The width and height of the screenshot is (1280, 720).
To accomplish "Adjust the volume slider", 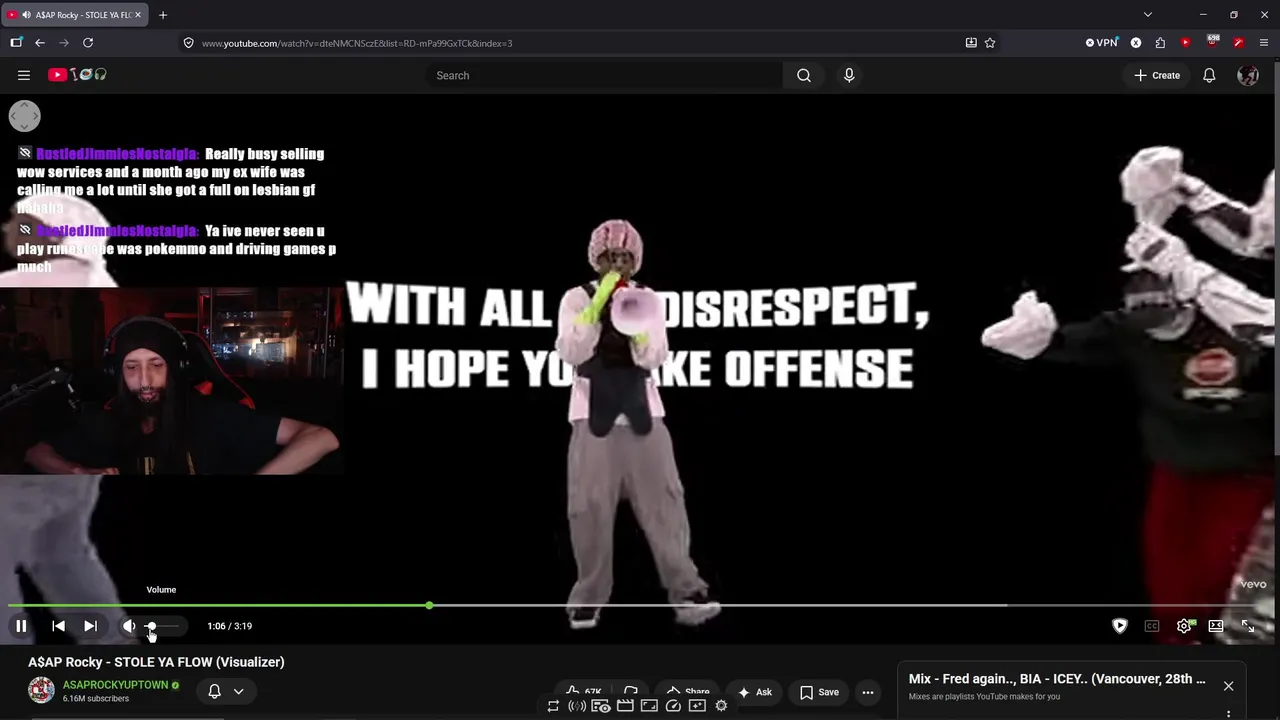I will pos(162,626).
